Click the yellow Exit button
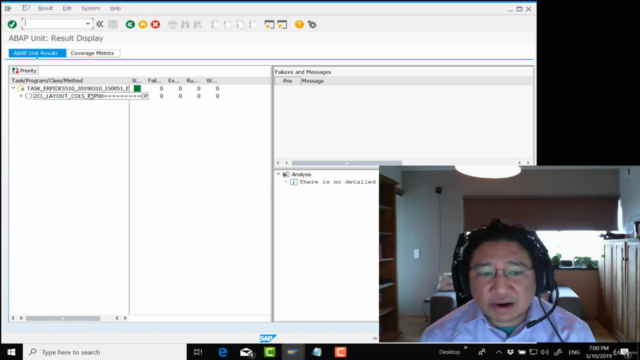This screenshot has height=360, width=640. 143,24
